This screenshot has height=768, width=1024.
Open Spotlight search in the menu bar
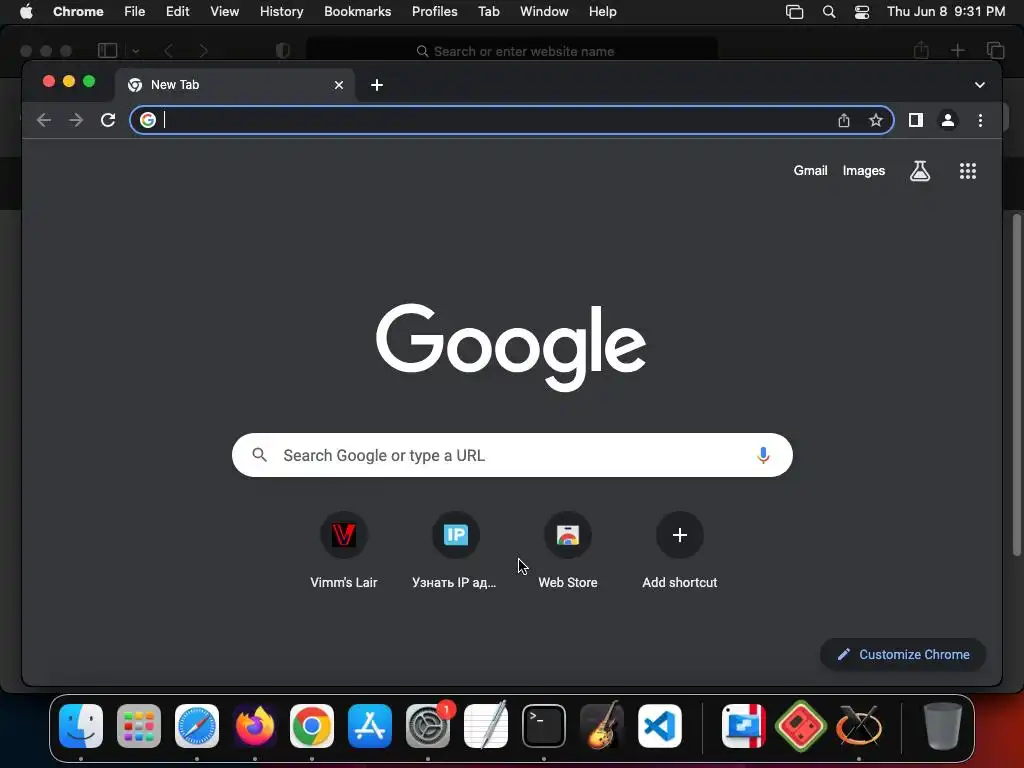click(829, 12)
